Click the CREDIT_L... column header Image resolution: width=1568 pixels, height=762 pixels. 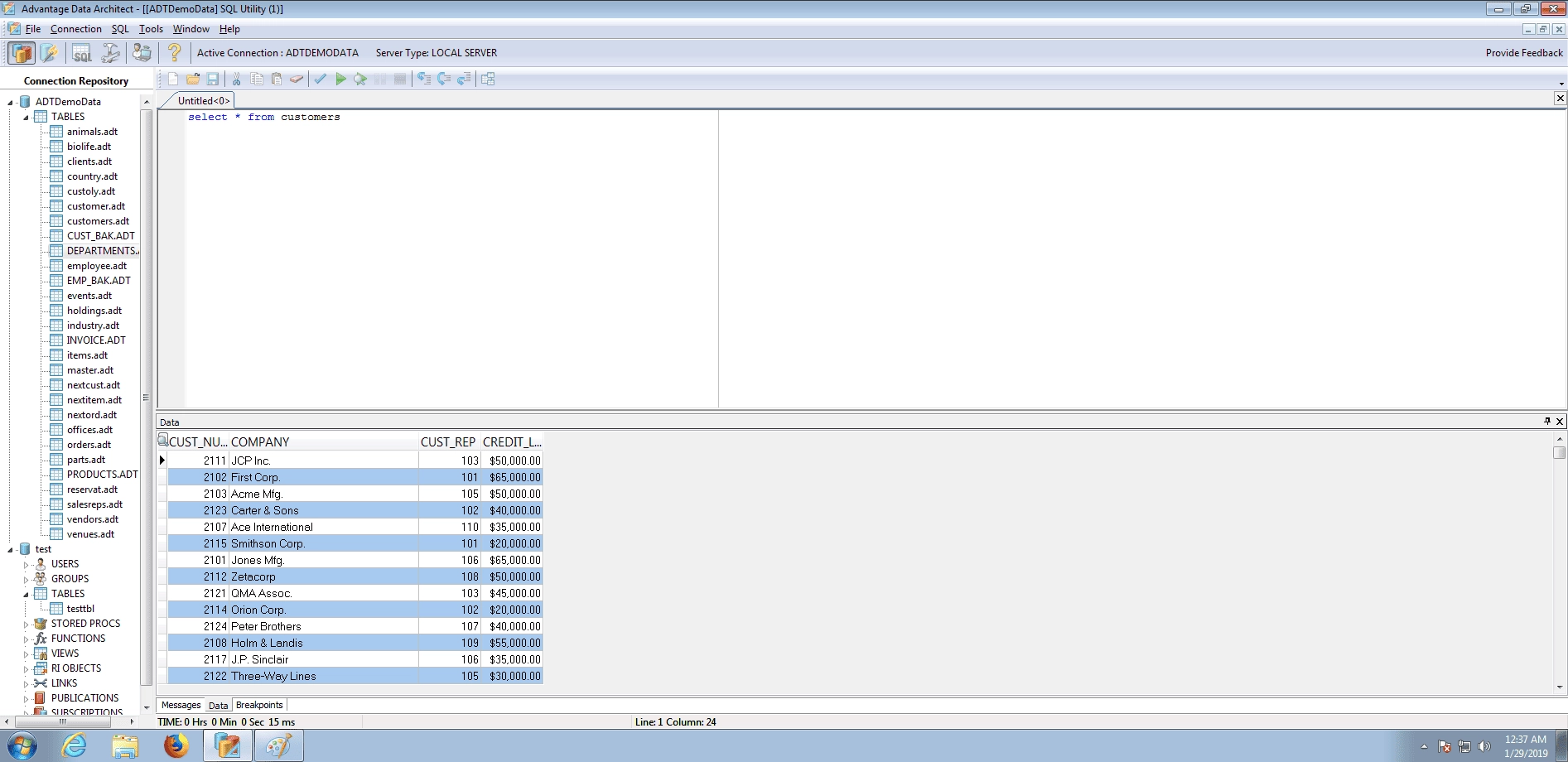(x=512, y=442)
